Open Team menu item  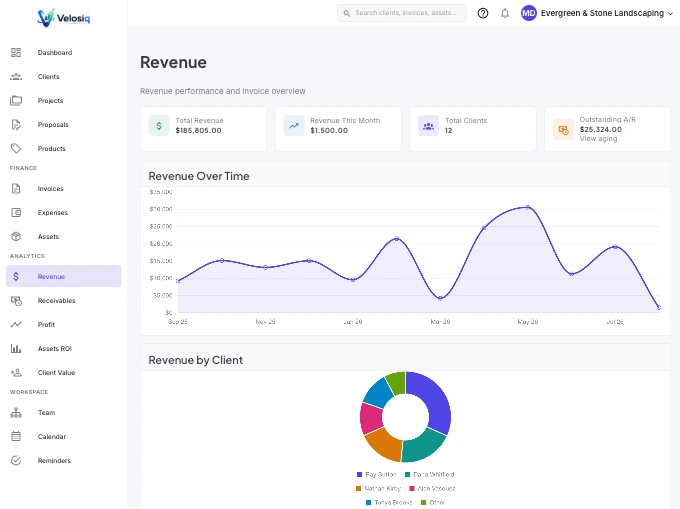pyautogui.click(x=46, y=413)
